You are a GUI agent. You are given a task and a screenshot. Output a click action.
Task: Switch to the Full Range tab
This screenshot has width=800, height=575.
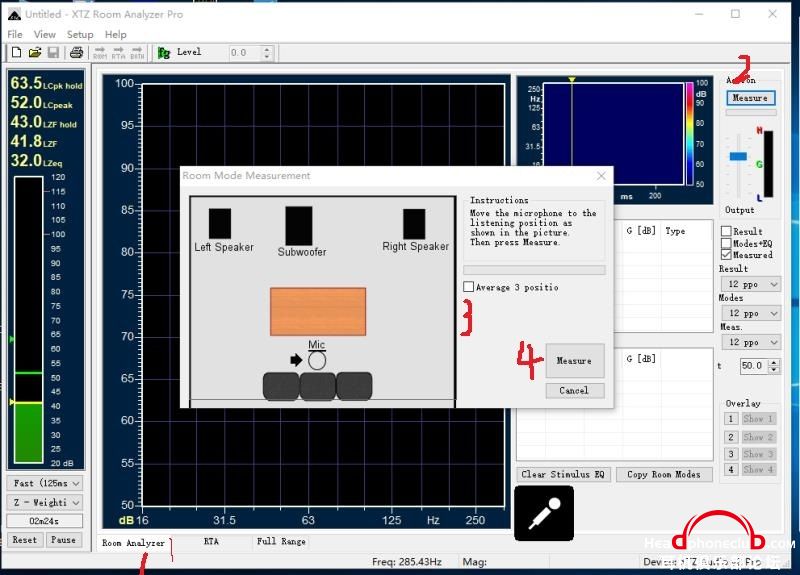(x=281, y=541)
